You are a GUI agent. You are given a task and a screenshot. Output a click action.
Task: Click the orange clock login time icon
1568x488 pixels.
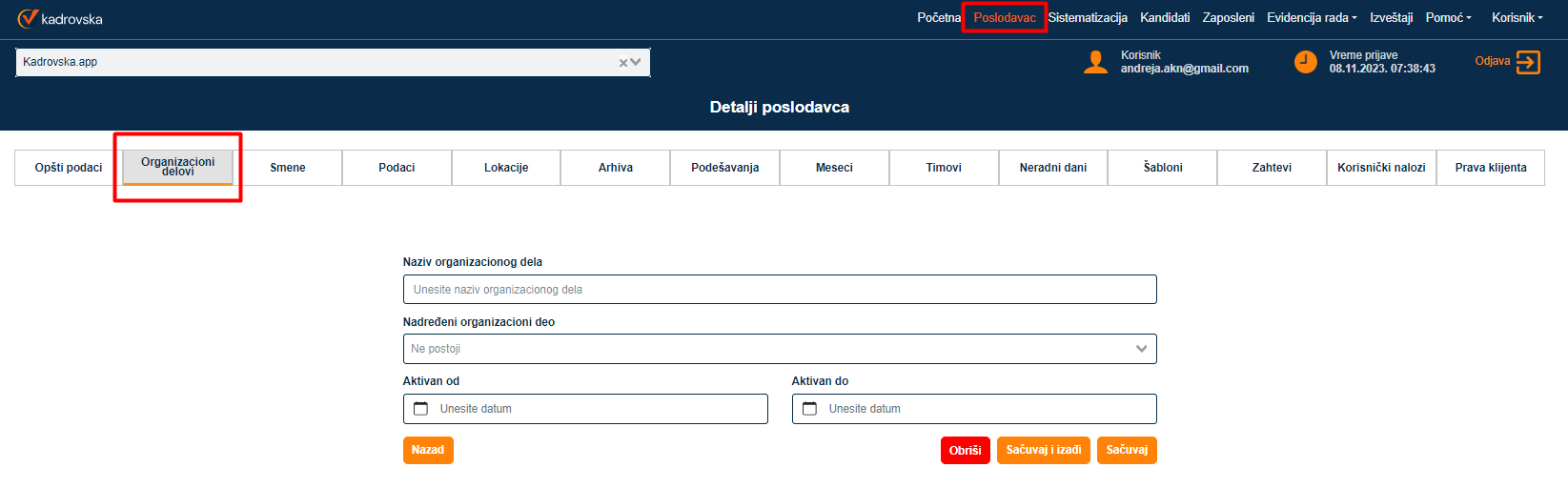coord(1305,62)
